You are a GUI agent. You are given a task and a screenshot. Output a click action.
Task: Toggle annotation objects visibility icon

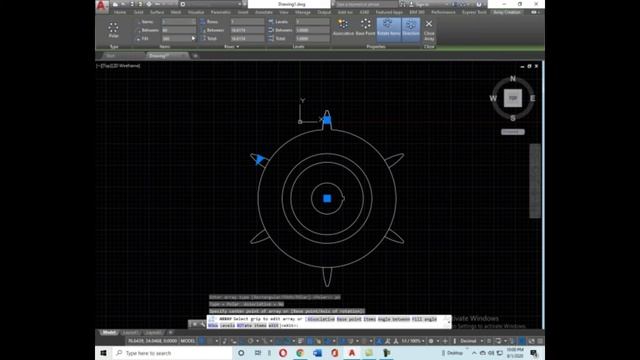click(x=379, y=341)
